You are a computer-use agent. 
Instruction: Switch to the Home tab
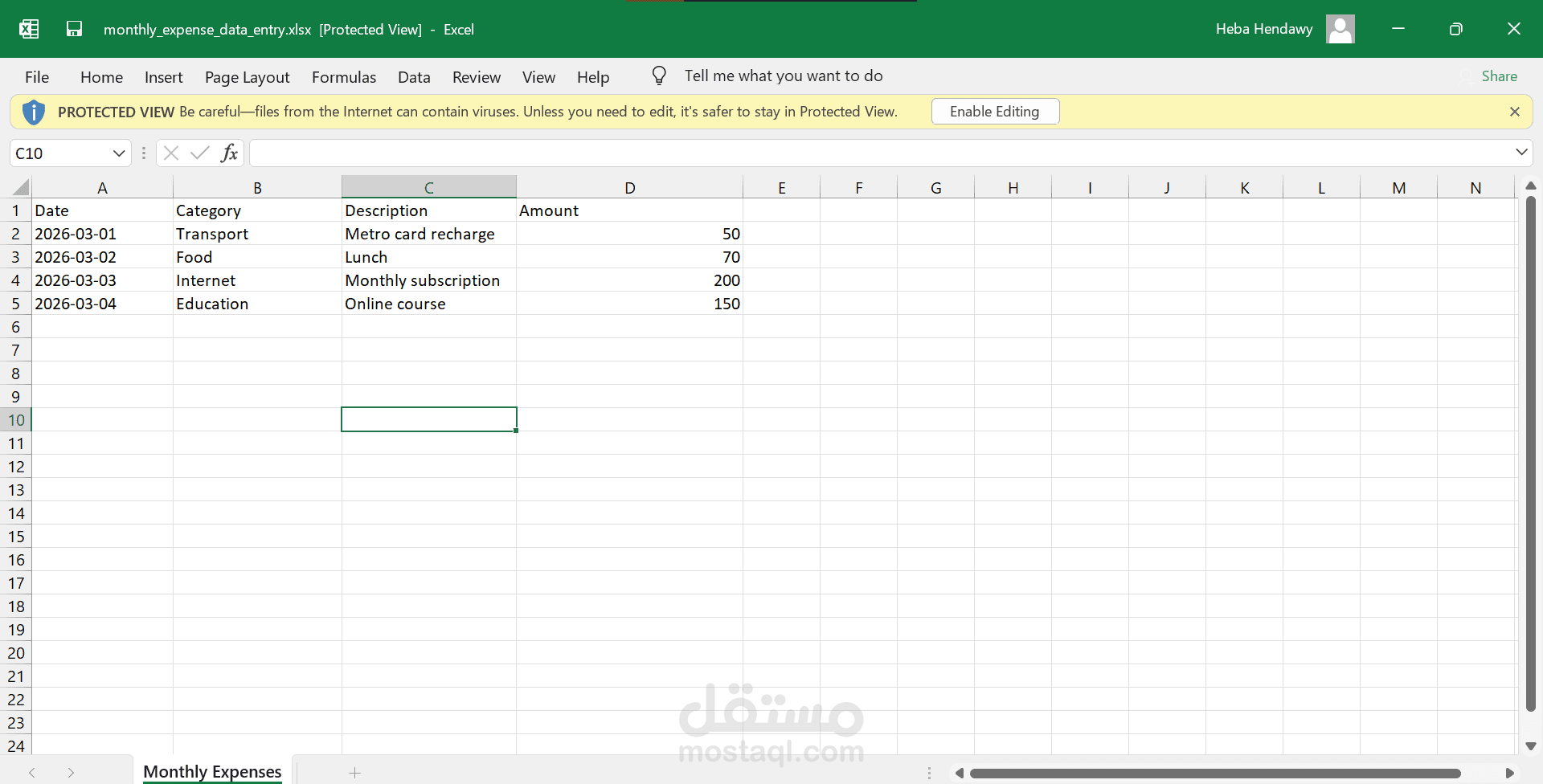(x=101, y=77)
